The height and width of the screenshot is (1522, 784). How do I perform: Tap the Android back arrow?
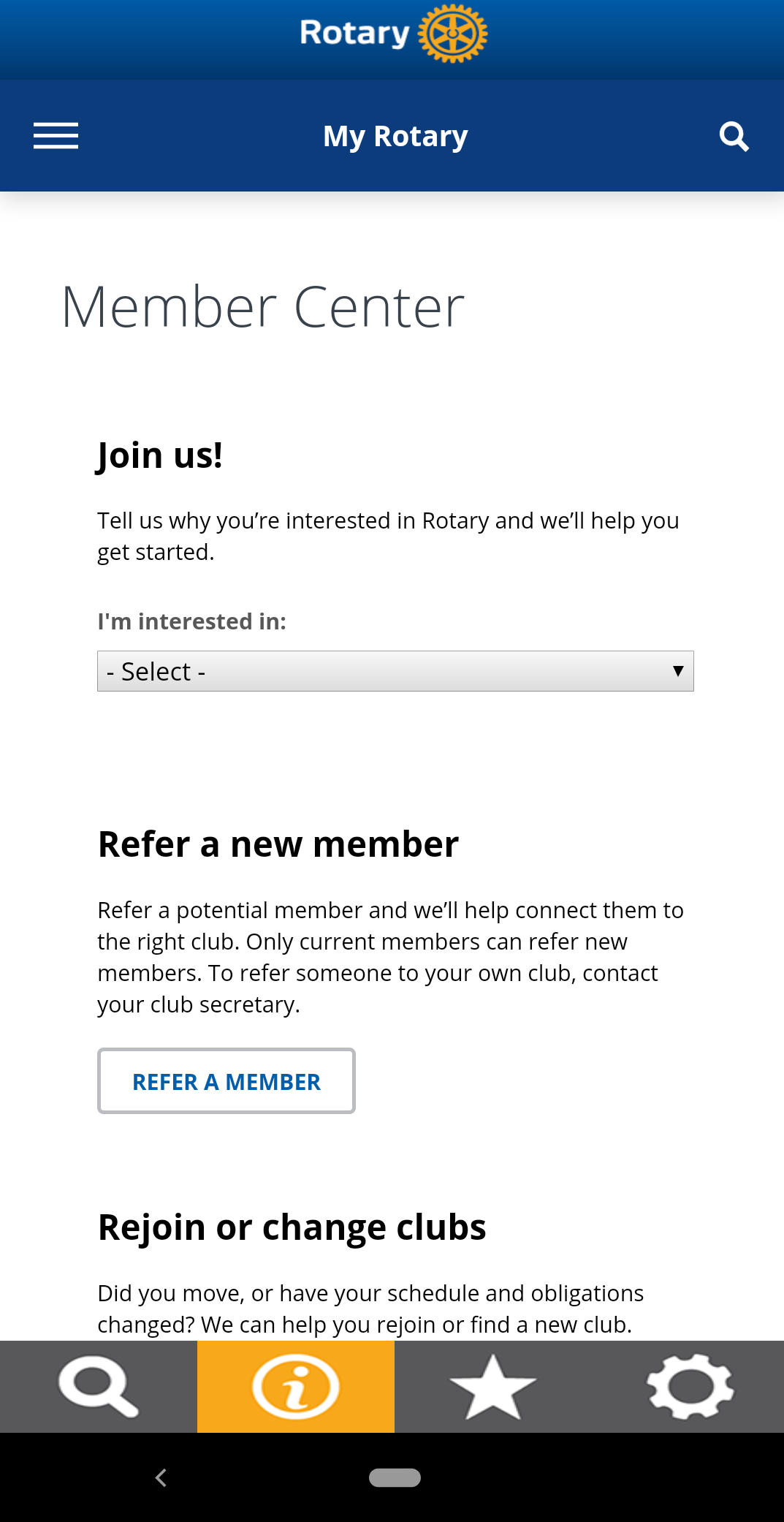(161, 1477)
